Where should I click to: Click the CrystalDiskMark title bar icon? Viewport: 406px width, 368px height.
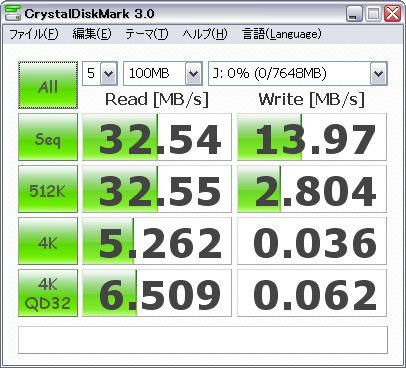13,13
